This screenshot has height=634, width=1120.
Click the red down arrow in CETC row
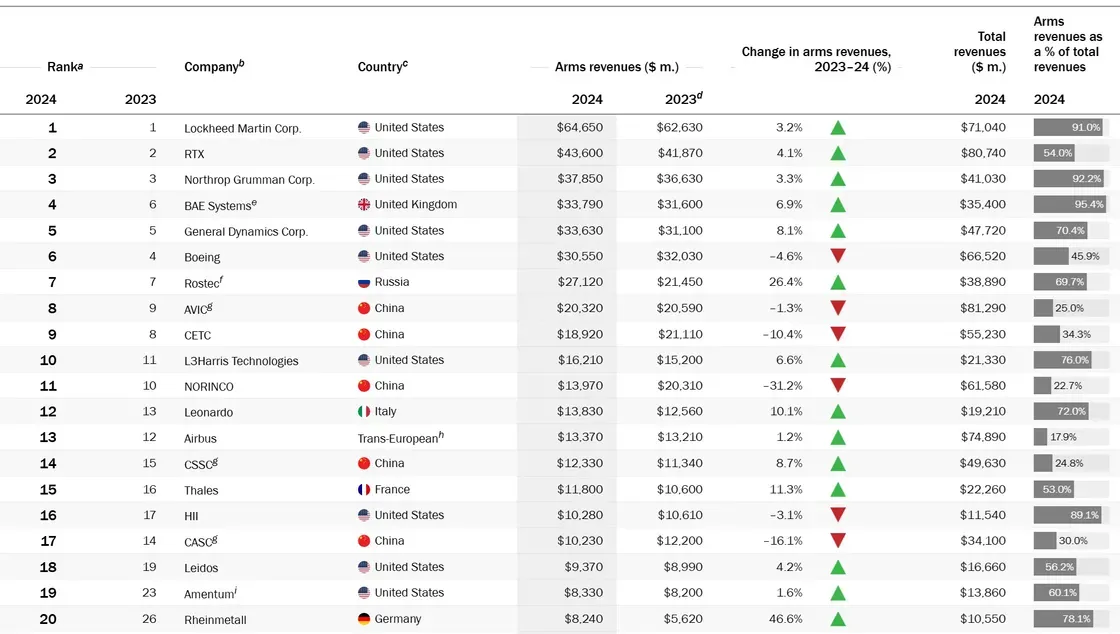point(838,333)
